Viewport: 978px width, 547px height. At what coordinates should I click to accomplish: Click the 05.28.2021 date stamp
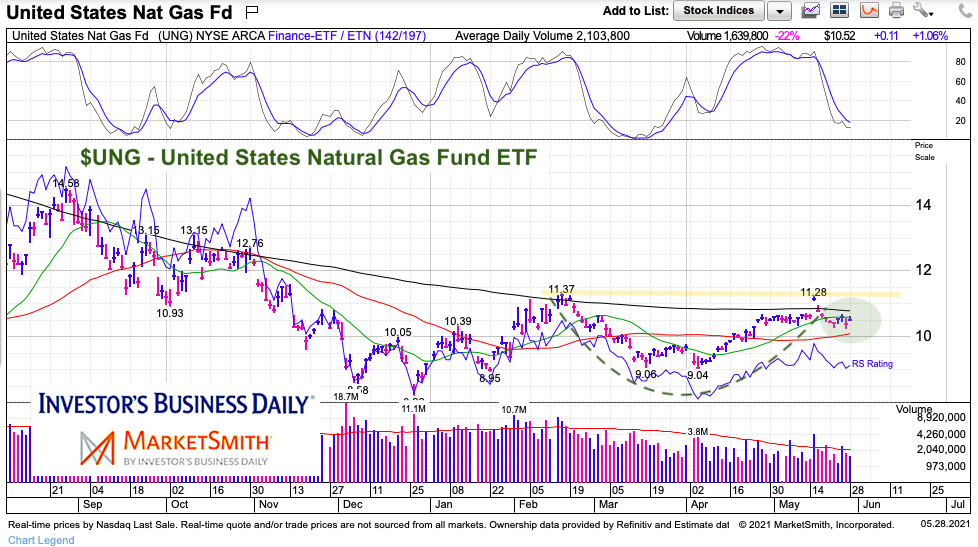pos(946,525)
